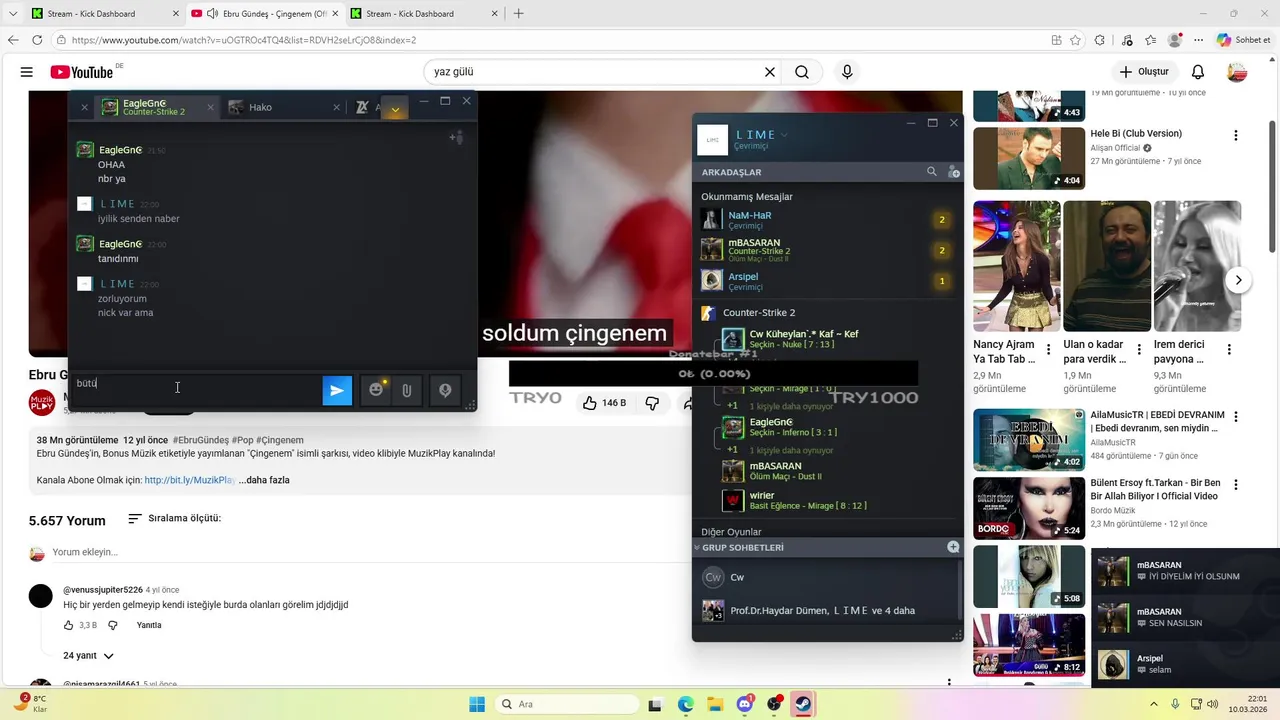The image size is (1280, 720).
Task: Close the Hako chat tab
Action: coord(336,107)
